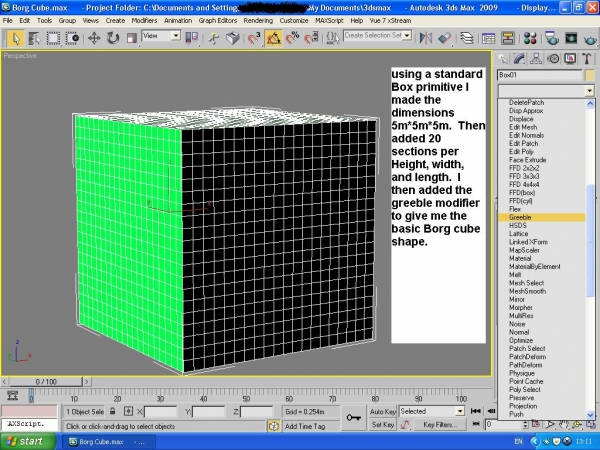Open the Modifier List dropdown arrow
Viewport: 600px width, 450px height.
pyautogui.click(x=589, y=91)
